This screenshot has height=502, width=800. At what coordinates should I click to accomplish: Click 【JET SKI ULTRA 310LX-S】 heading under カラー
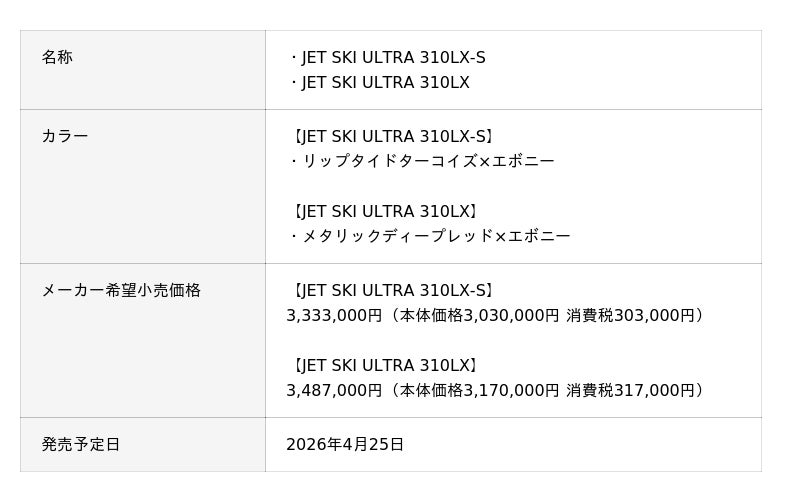click(393, 136)
